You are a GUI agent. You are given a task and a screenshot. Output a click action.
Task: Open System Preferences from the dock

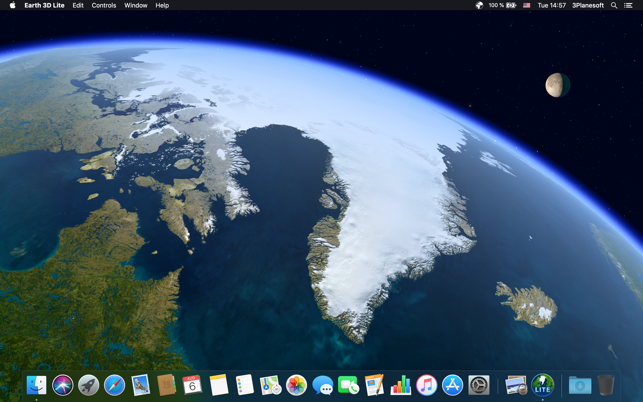[479, 385]
